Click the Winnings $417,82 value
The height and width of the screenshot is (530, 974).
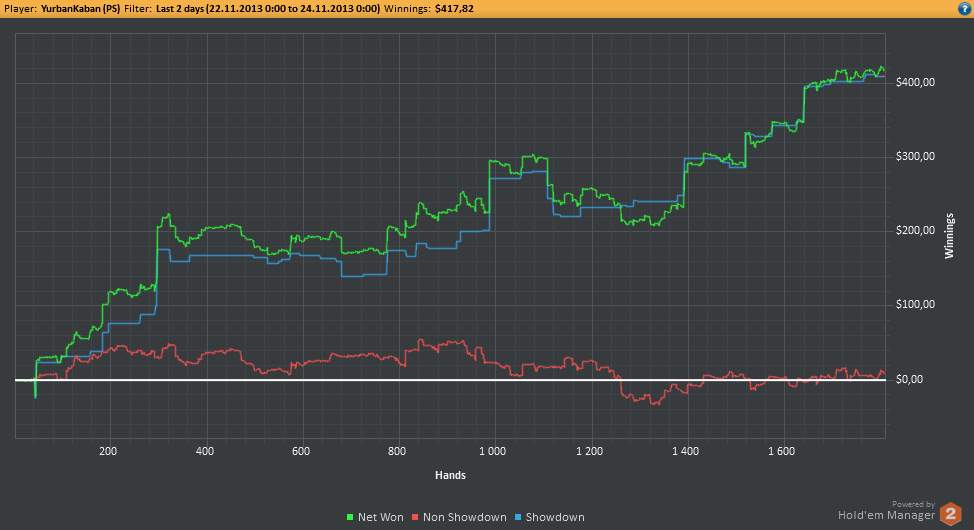pos(452,9)
